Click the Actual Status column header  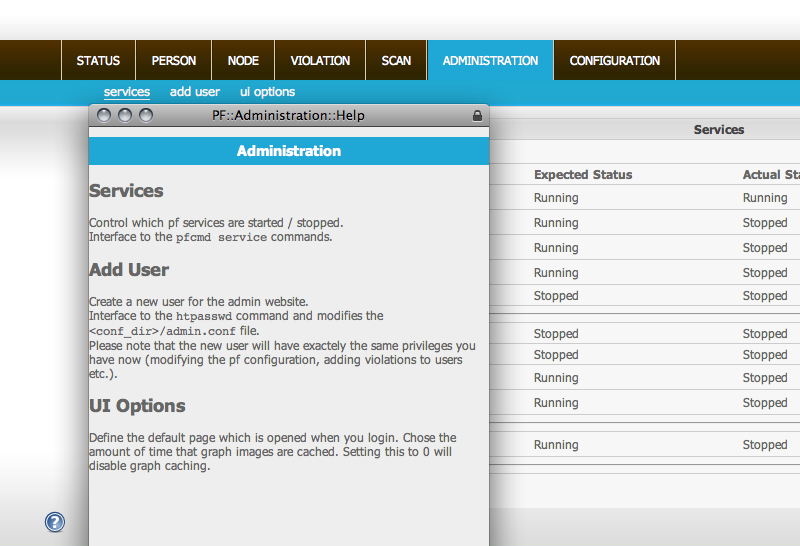click(770, 175)
